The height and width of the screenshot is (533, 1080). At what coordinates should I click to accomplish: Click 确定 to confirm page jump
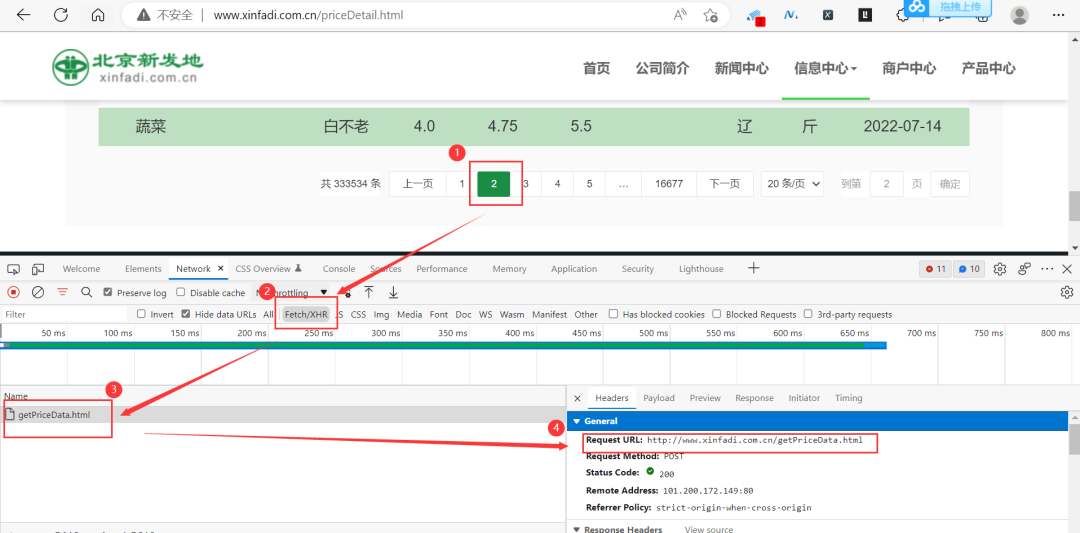[950, 184]
